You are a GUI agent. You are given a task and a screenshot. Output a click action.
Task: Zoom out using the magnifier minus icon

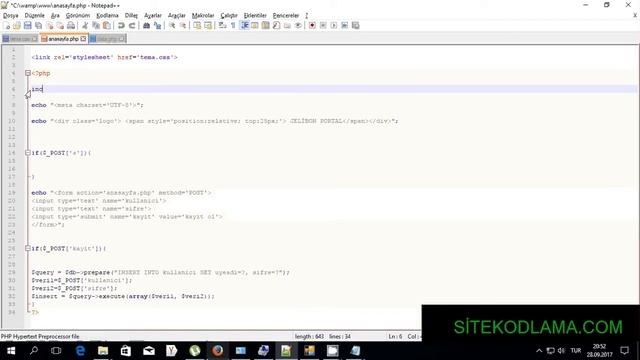(x=183, y=26)
